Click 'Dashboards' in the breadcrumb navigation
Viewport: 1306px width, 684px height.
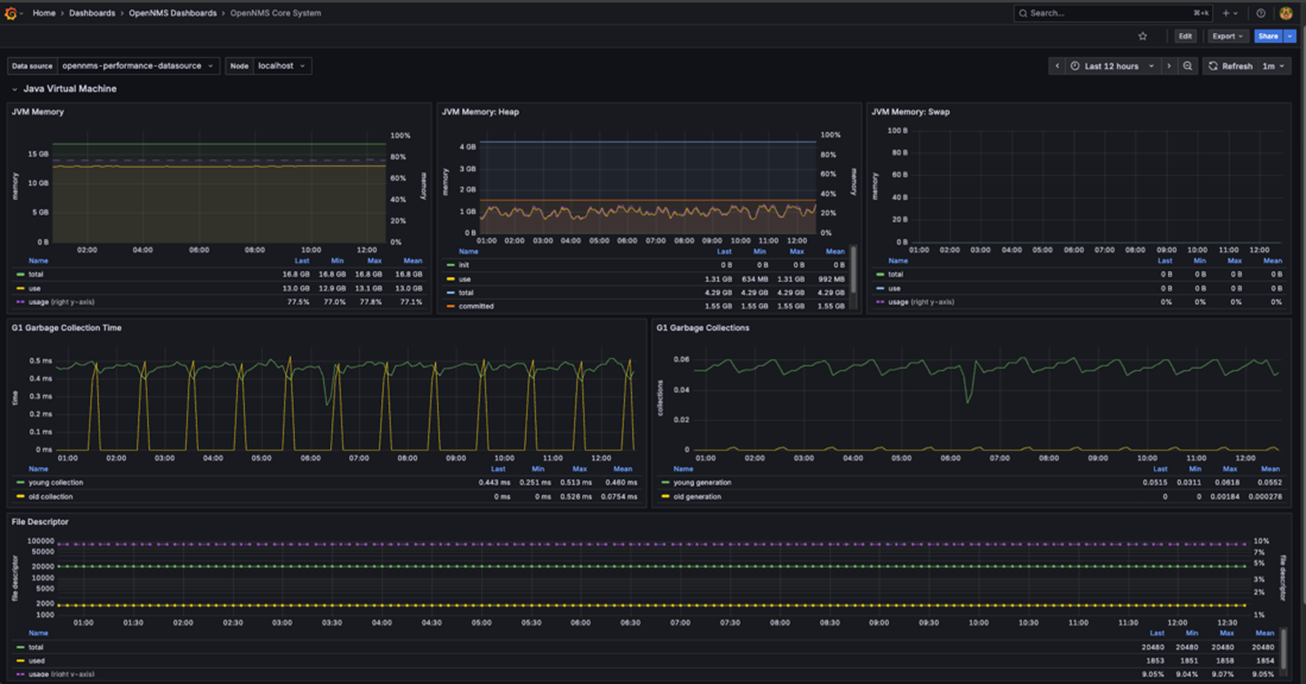coord(94,13)
